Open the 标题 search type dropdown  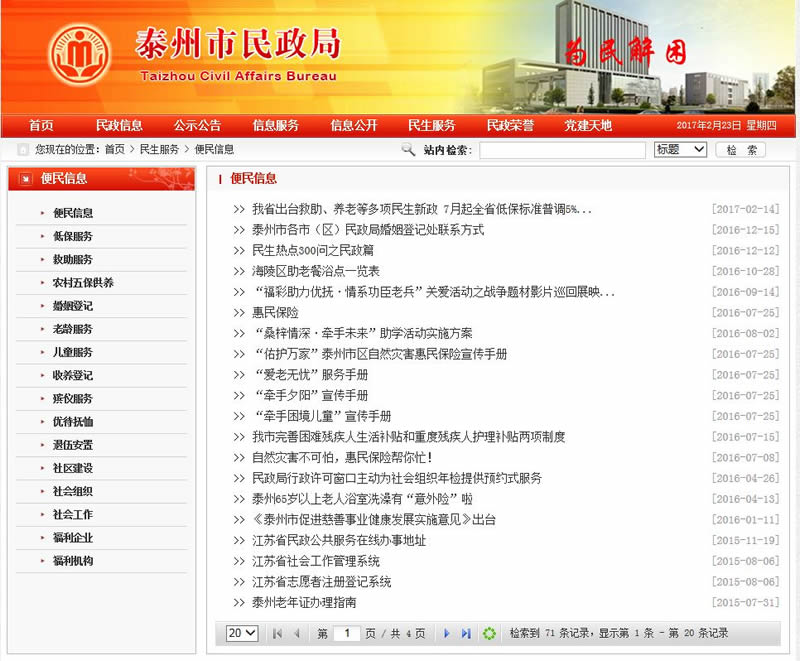pyautogui.click(x=680, y=150)
